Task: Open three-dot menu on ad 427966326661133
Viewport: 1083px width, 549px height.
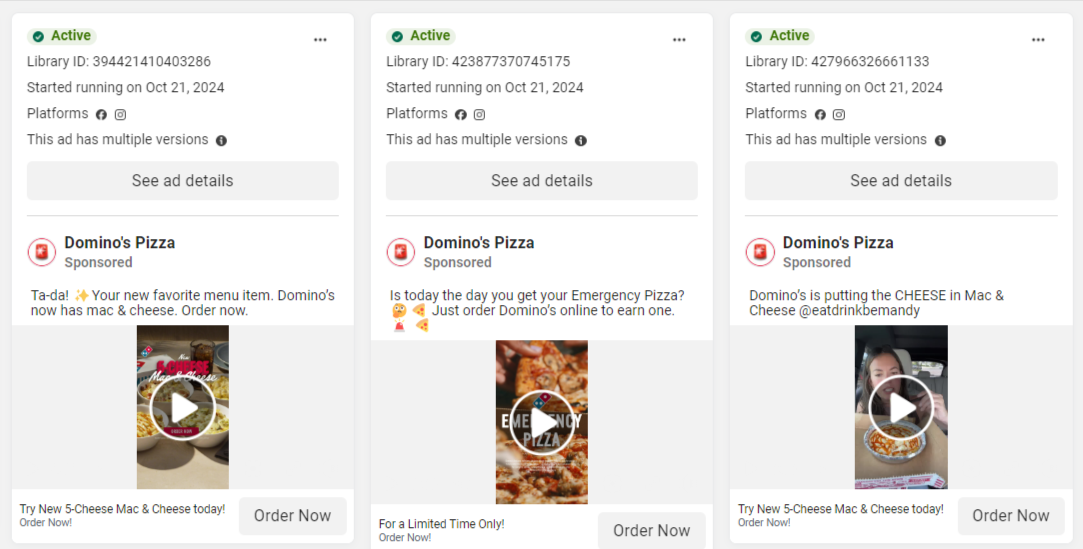Action: pos(1038,40)
